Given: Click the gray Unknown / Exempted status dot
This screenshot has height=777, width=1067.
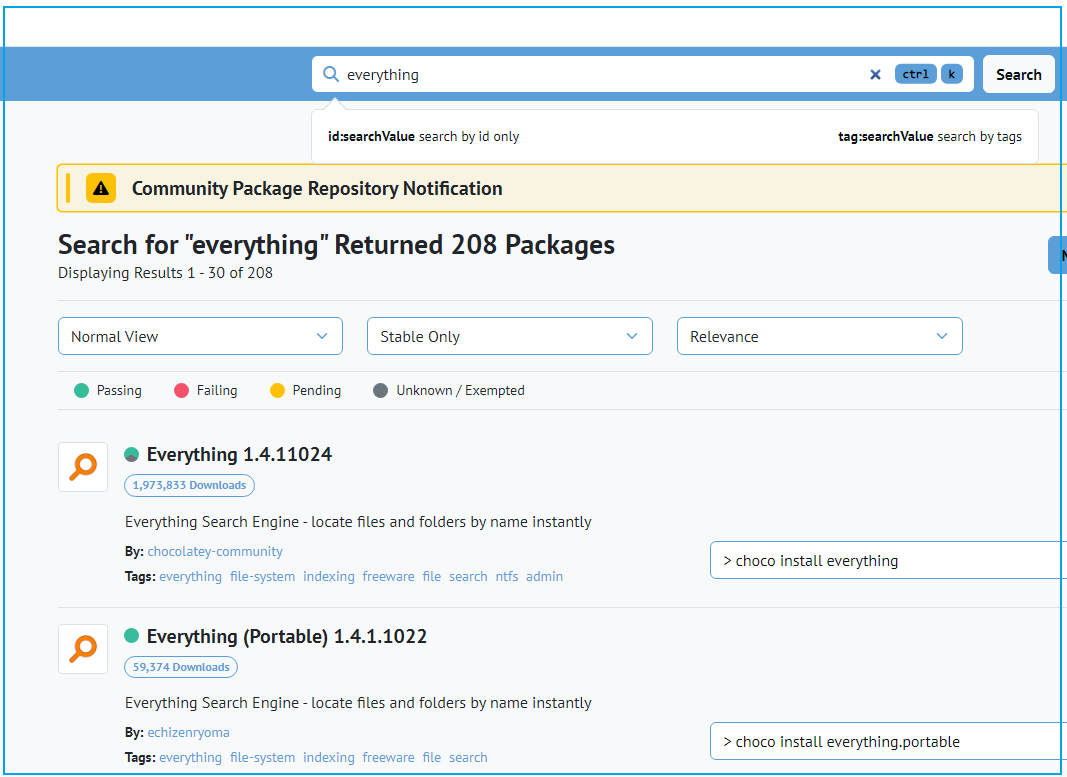Looking at the screenshot, I should pyautogui.click(x=380, y=391).
